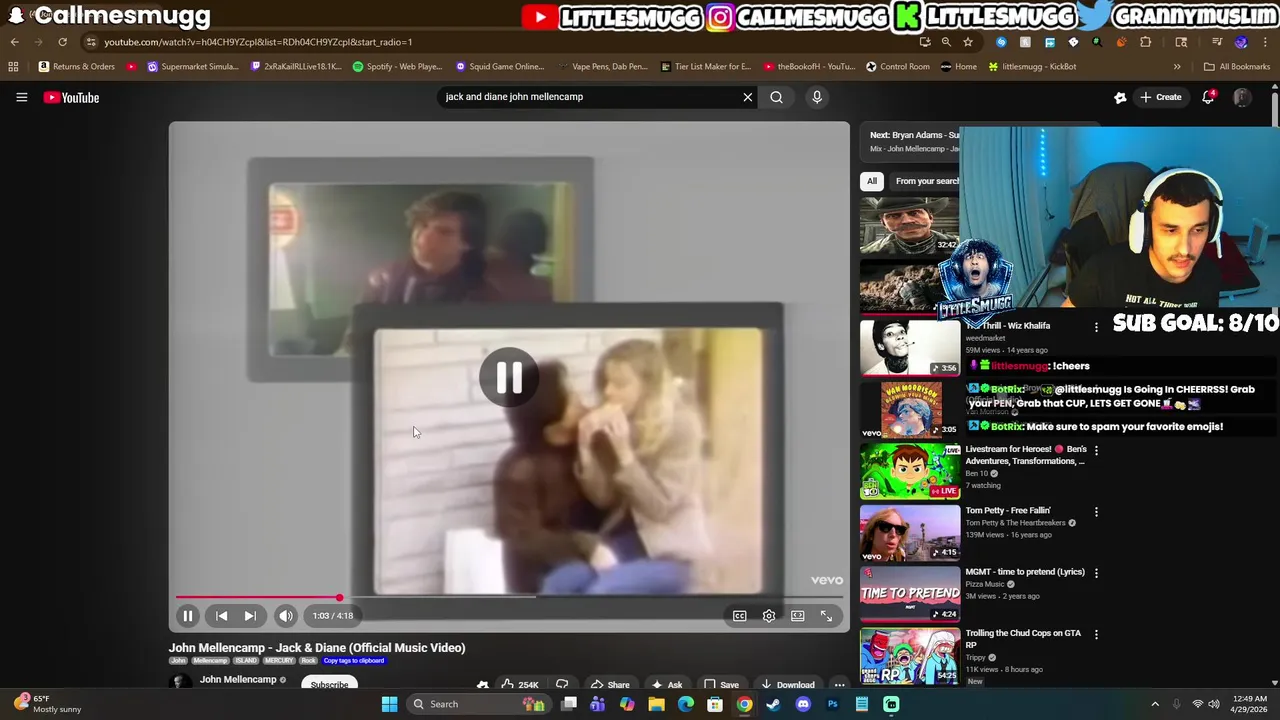Skip to next video in player
Viewport: 1280px width, 720px height.
click(250, 616)
